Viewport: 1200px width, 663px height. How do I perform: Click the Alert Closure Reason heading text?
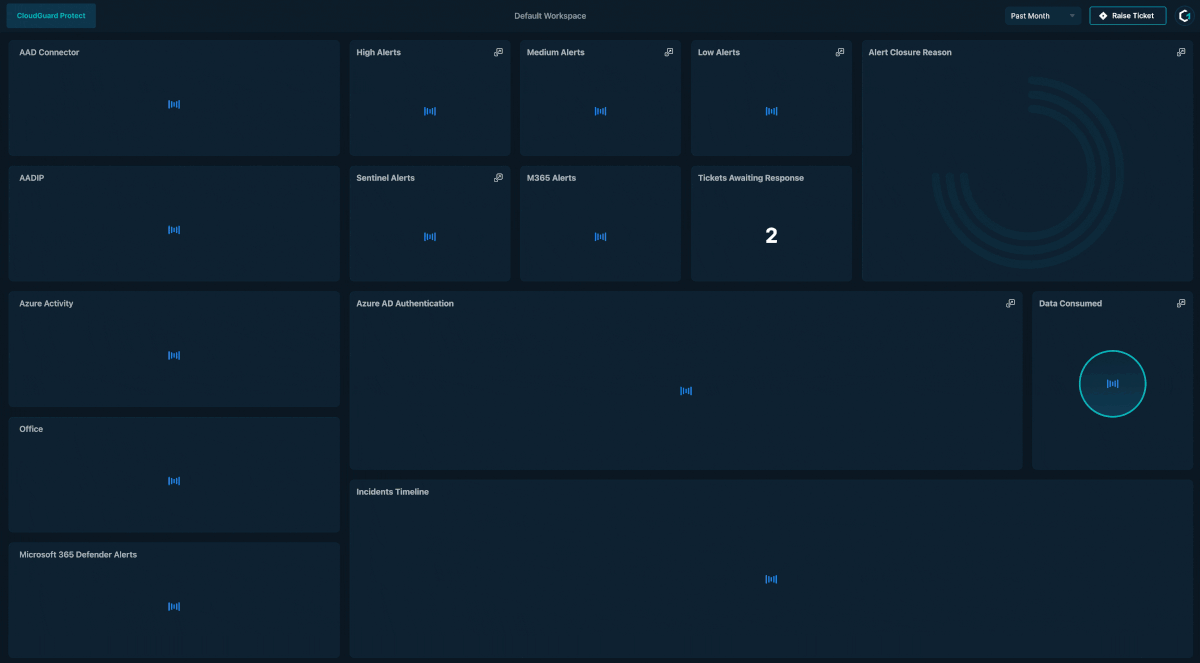pyautogui.click(x=910, y=52)
